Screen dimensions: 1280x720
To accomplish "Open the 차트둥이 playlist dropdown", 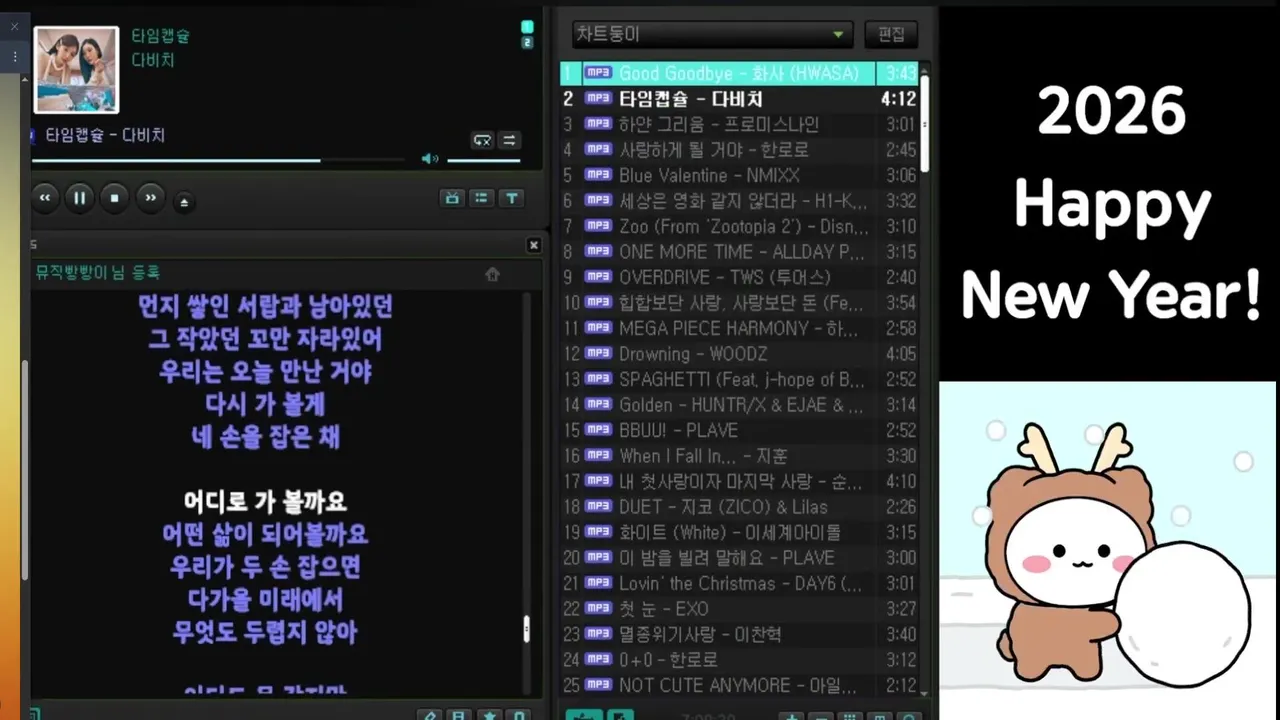I will (x=712, y=34).
